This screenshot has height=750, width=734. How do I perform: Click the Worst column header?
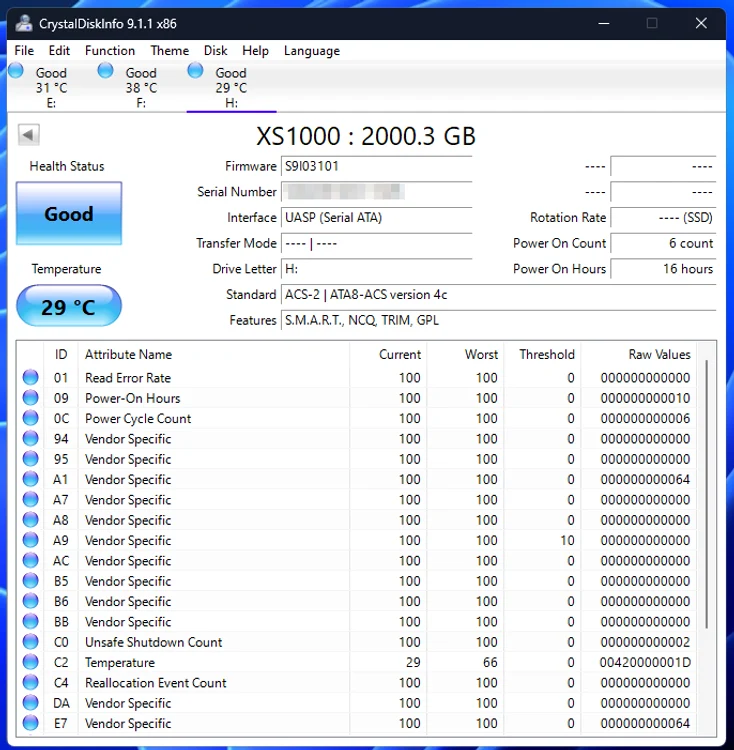(465, 354)
